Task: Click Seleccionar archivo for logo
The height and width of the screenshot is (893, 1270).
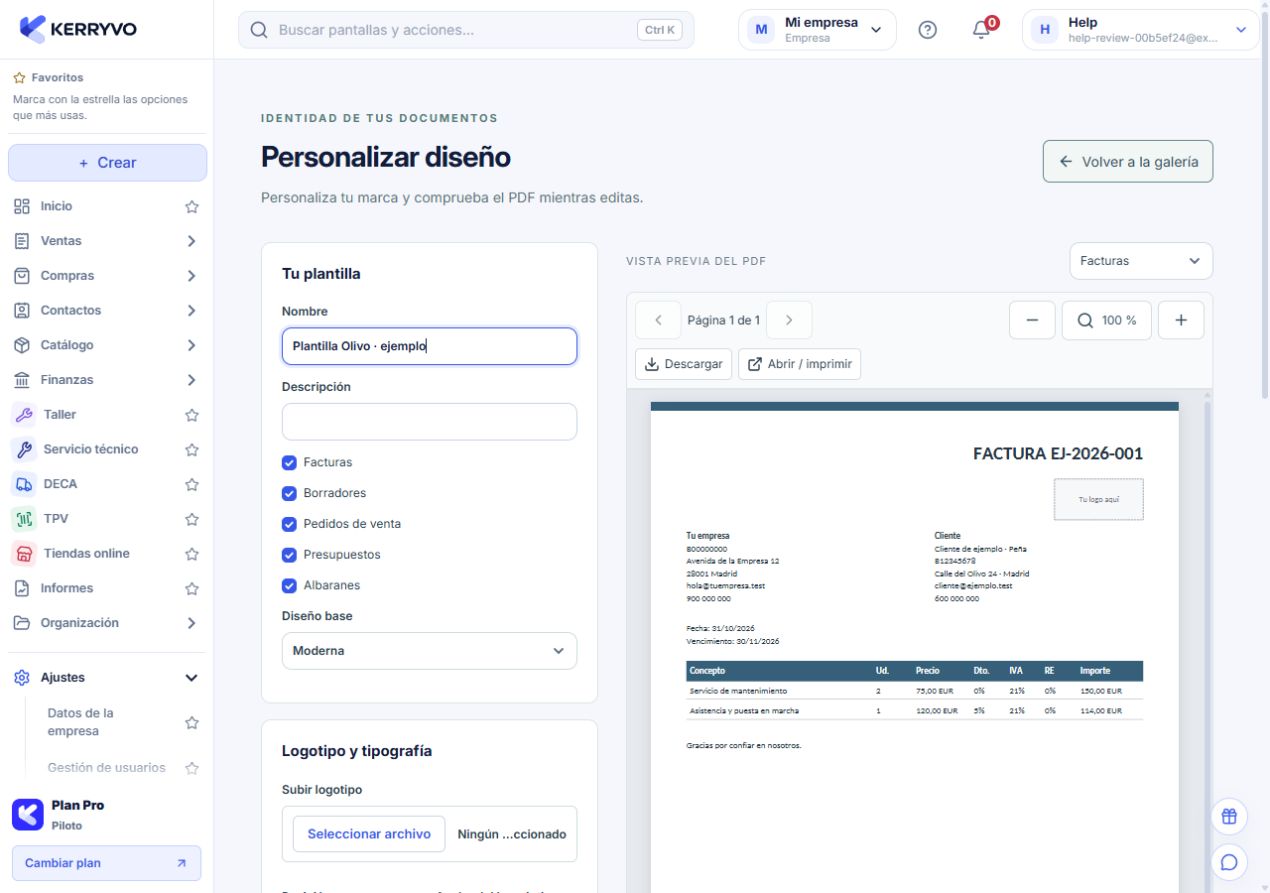Action: [369, 834]
